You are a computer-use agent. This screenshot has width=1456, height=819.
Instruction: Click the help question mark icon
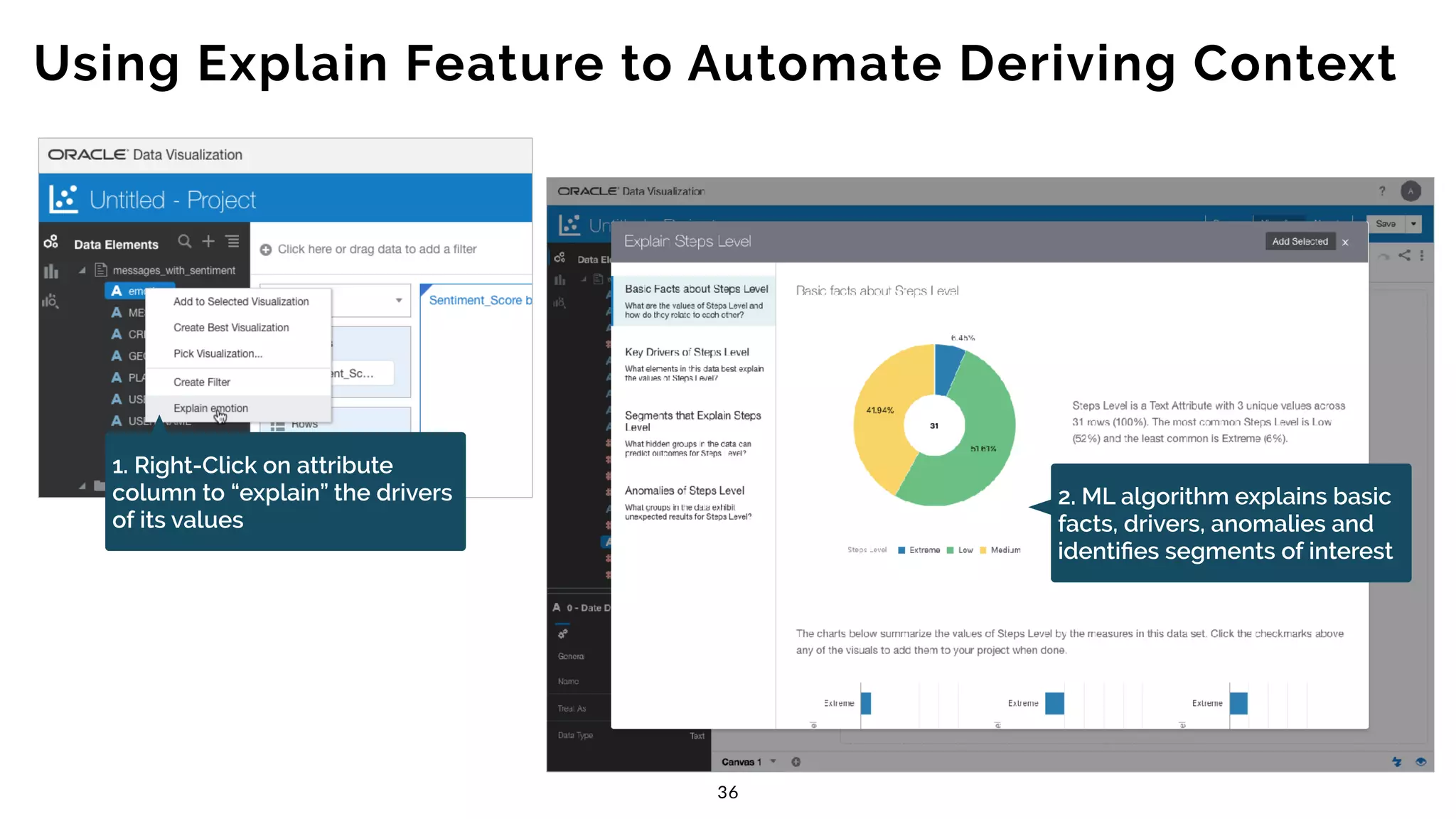(x=1382, y=191)
